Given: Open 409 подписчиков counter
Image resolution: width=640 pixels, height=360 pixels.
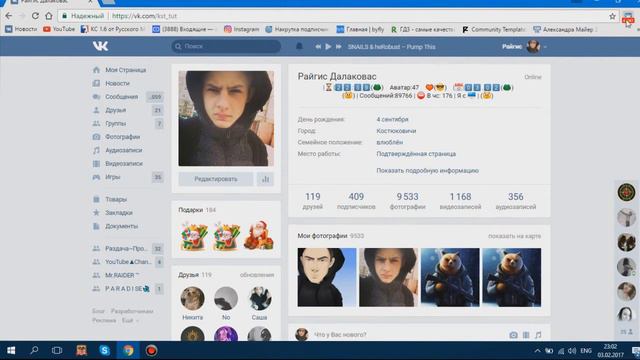Looking at the screenshot, I should click(356, 201).
